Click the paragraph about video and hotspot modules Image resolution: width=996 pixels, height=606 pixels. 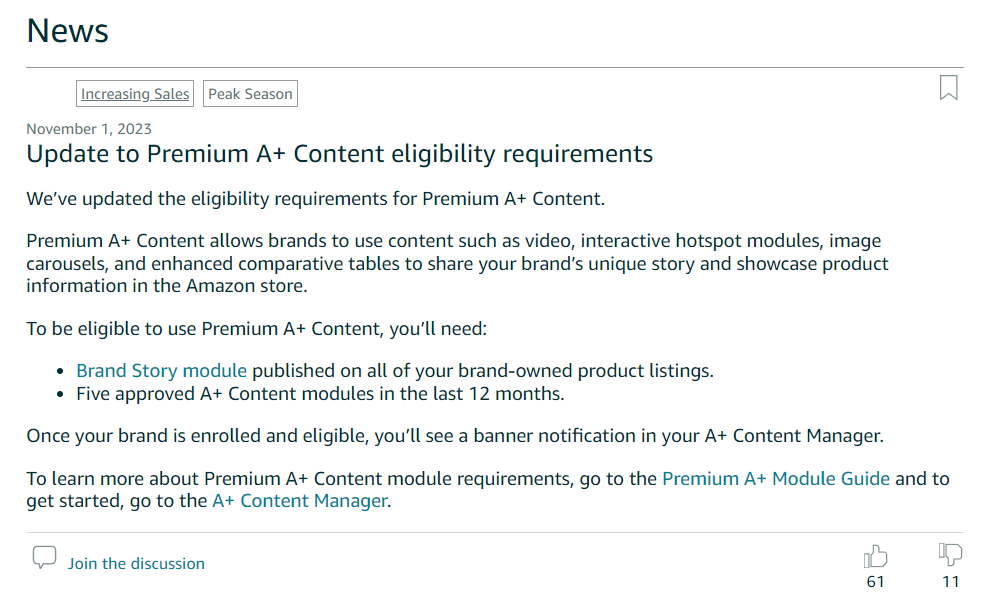tap(457, 263)
